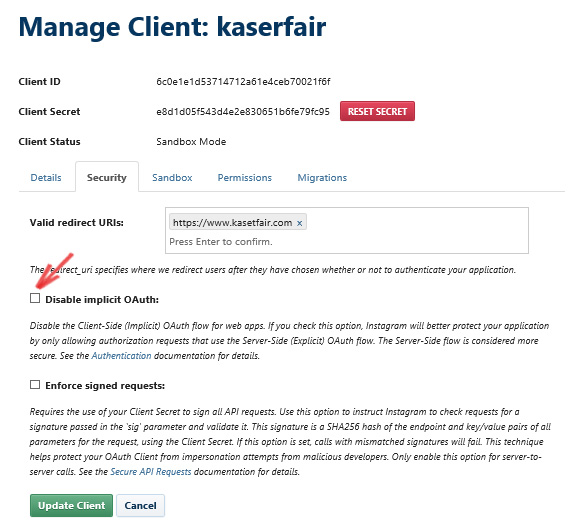Click the Client Secret value text
The width and height of the screenshot is (574, 521).
(243, 112)
